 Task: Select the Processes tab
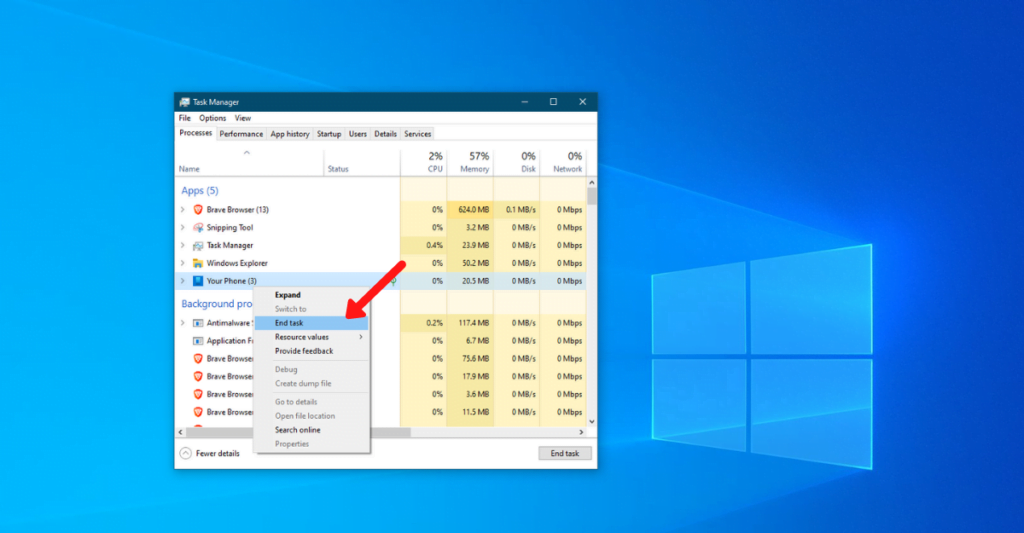[196, 133]
